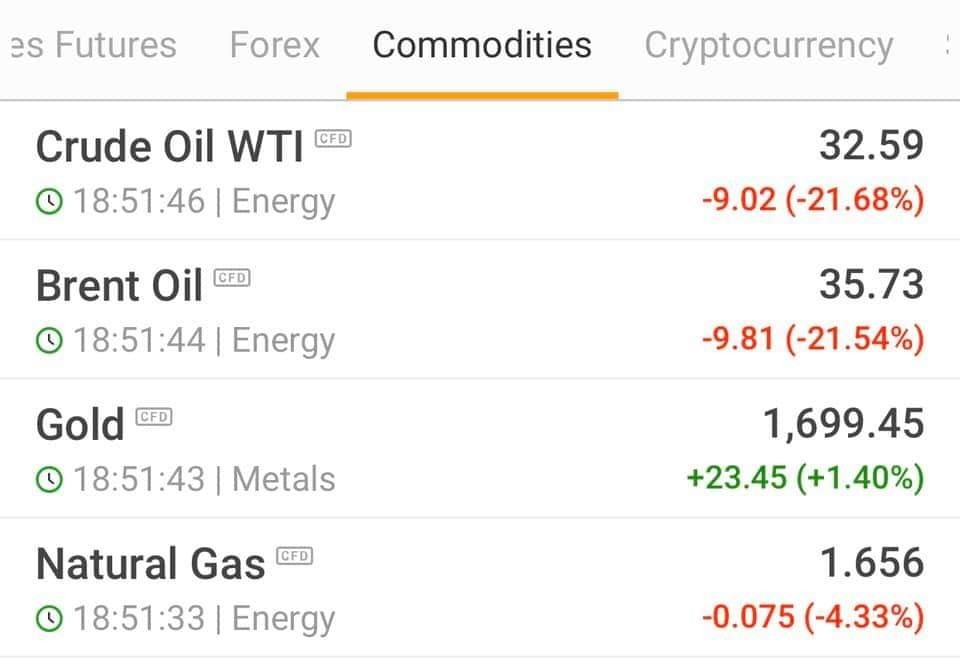Click the CFD badge next to Natural Gas
The image size is (960, 660).
coord(294,555)
